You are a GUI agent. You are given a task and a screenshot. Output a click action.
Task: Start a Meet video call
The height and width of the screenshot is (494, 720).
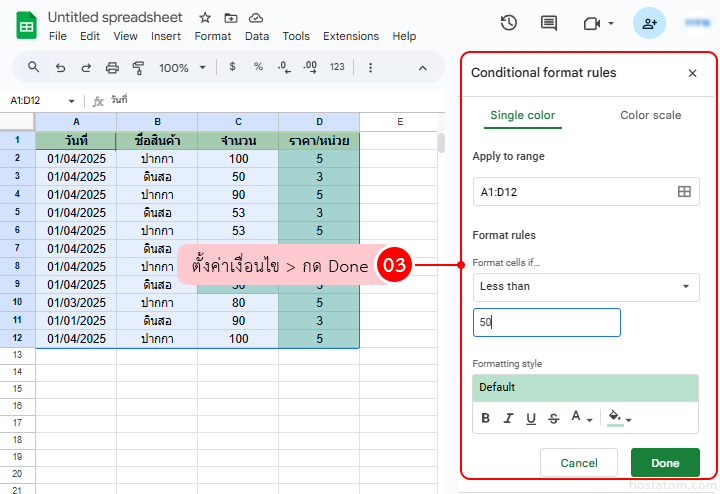point(592,23)
